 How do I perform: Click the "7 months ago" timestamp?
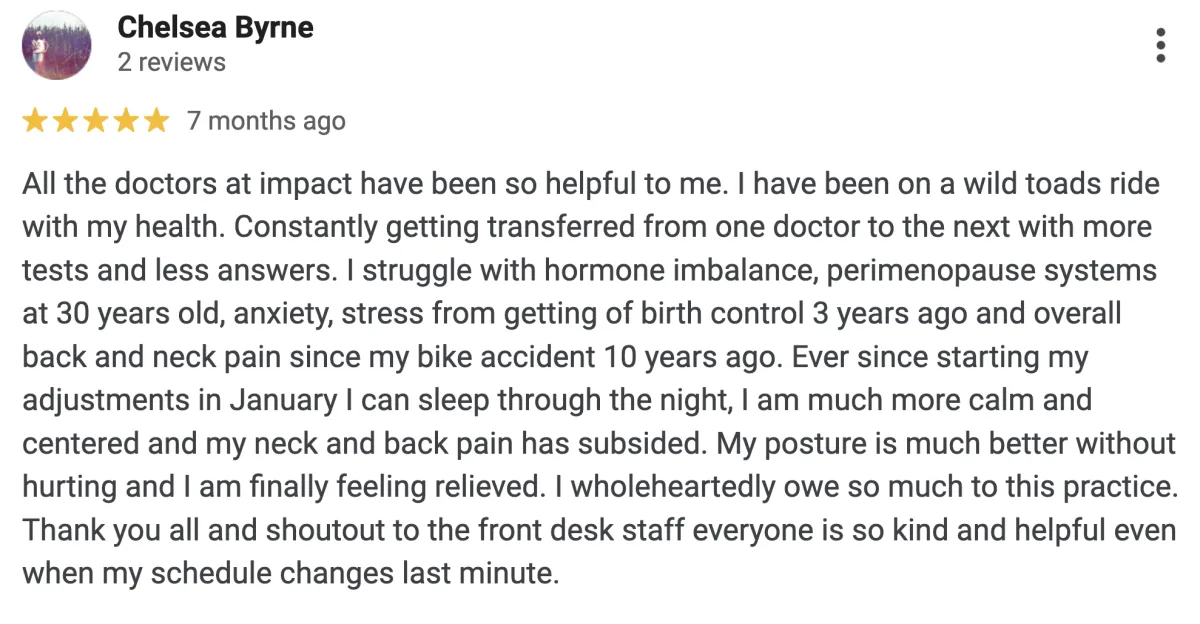click(266, 122)
